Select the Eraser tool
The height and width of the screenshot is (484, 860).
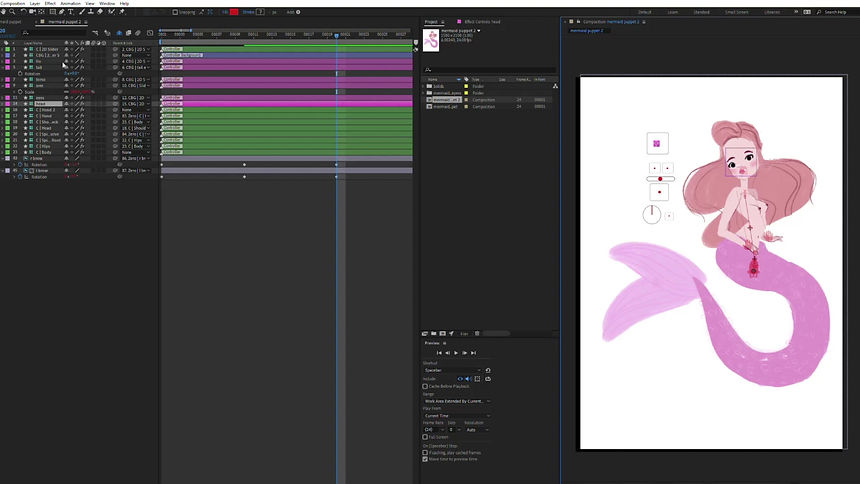(x=100, y=12)
